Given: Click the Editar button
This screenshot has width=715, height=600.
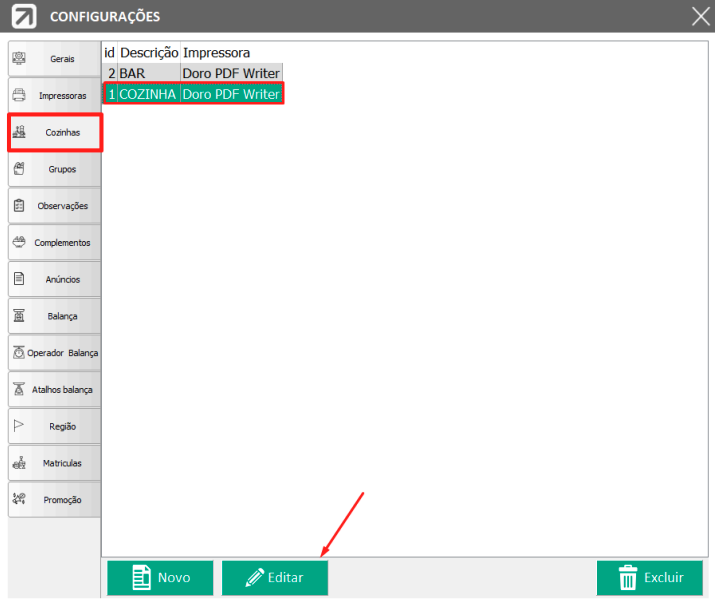Looking at the screenshot, I should coord(274,577).
